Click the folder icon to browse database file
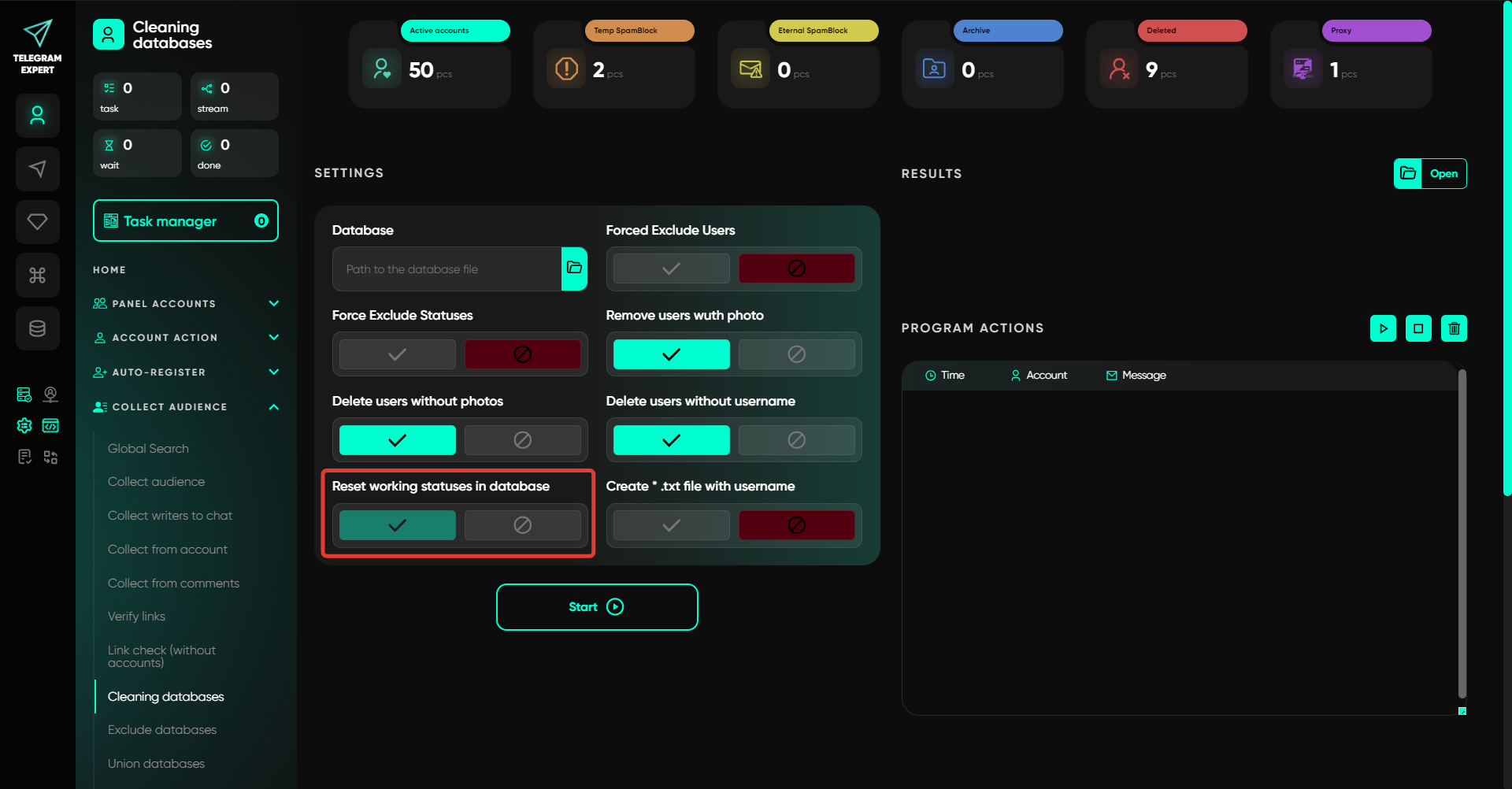This screenshot has height=789, width=1512. tap(574, 269)
